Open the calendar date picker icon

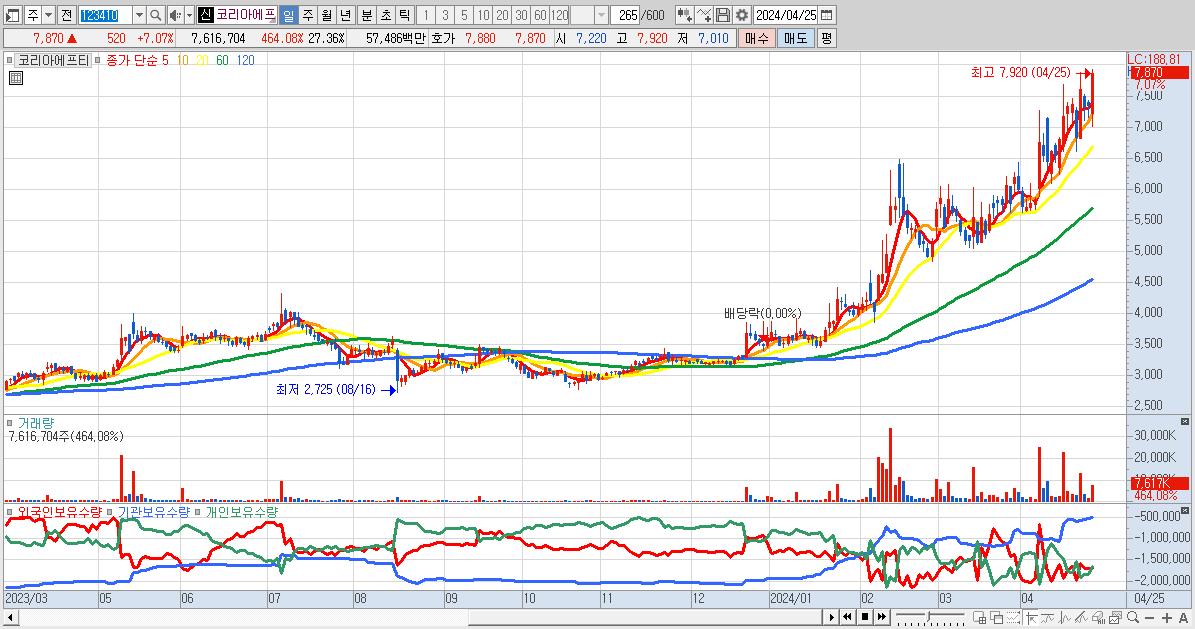click(x=827, y=15)
